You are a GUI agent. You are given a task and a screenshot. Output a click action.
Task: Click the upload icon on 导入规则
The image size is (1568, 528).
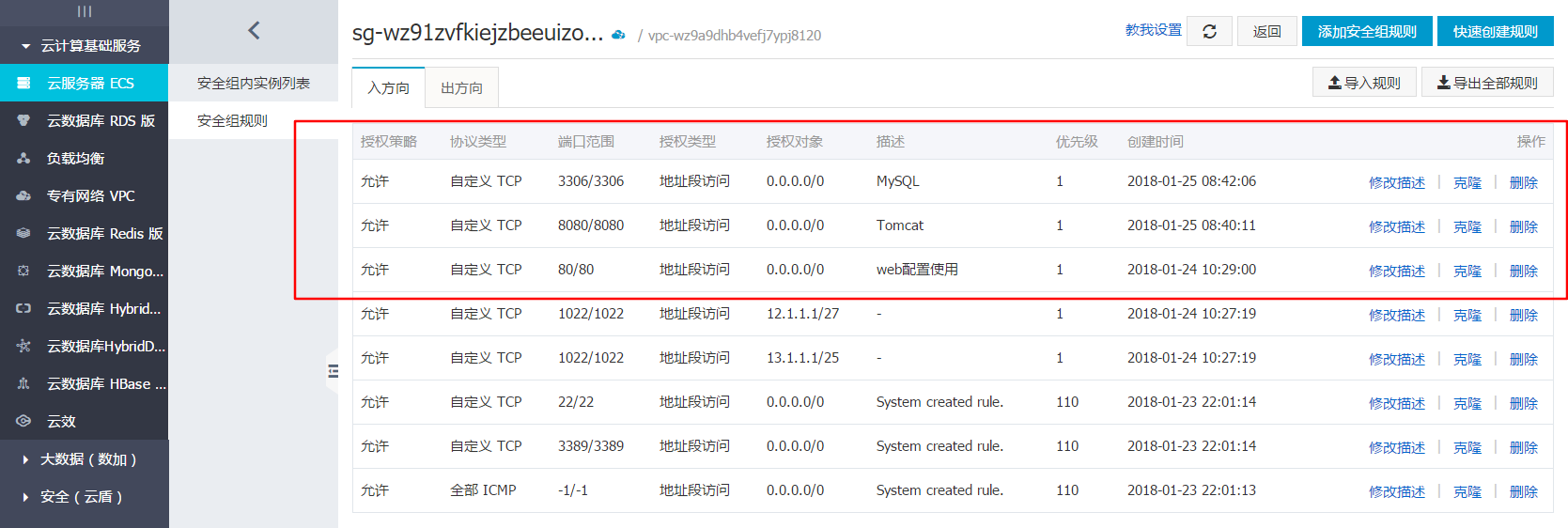[x=1334, y=83]
